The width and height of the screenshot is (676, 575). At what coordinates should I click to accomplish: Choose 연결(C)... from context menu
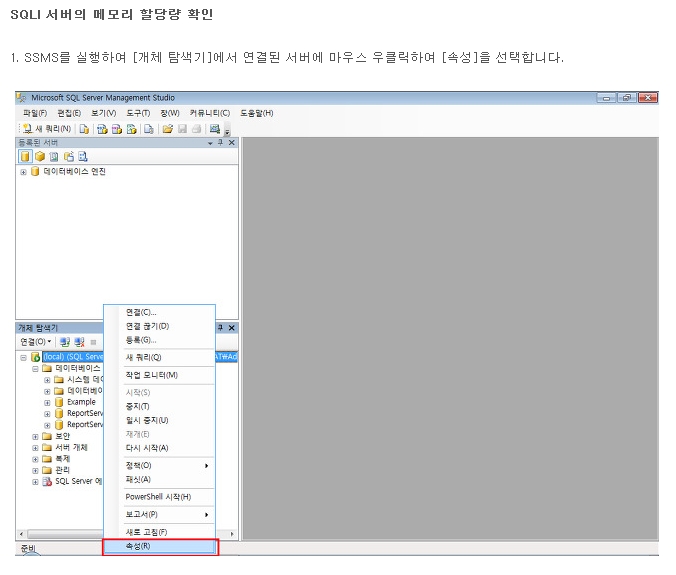click(x=159, y=312)
